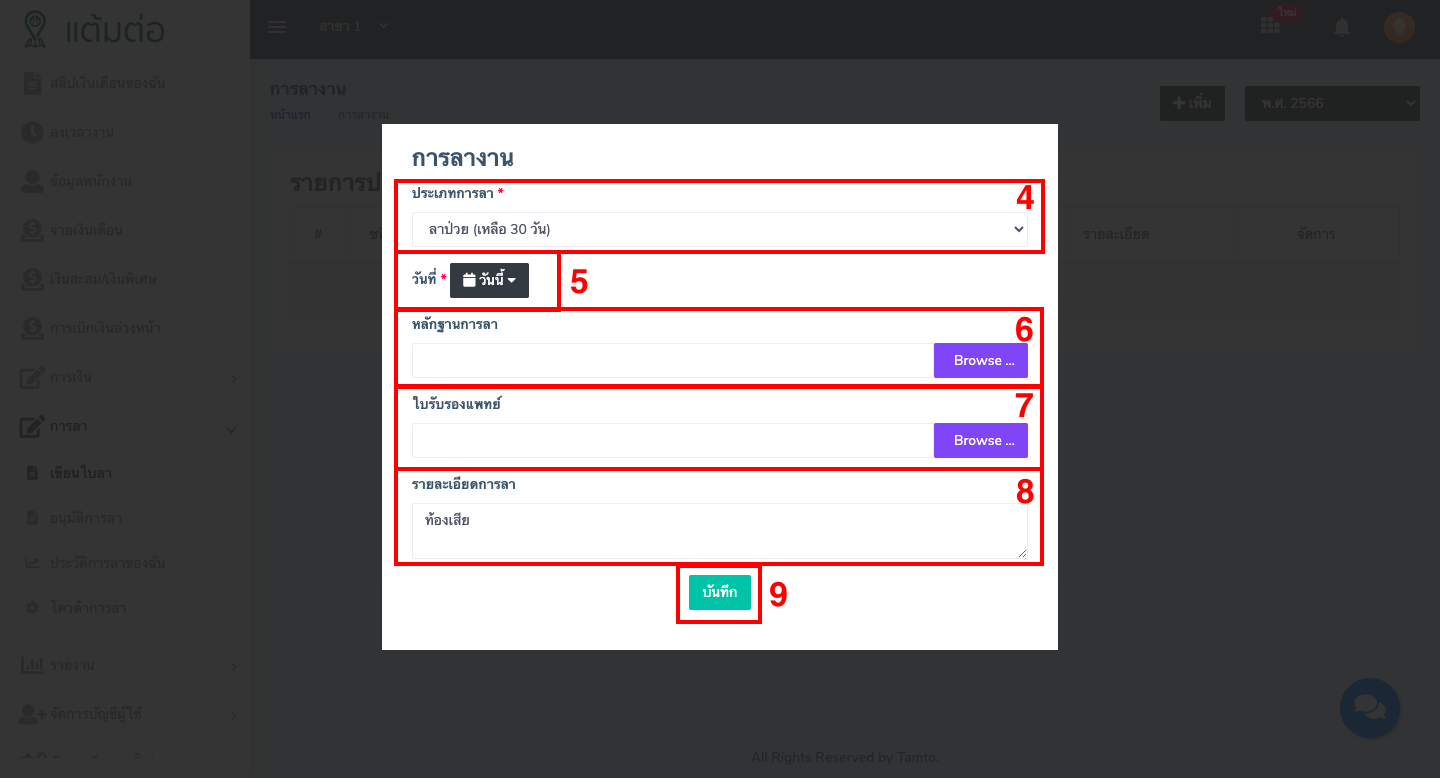
Task: Click the บันทึก save button
Action: (719, 593)
